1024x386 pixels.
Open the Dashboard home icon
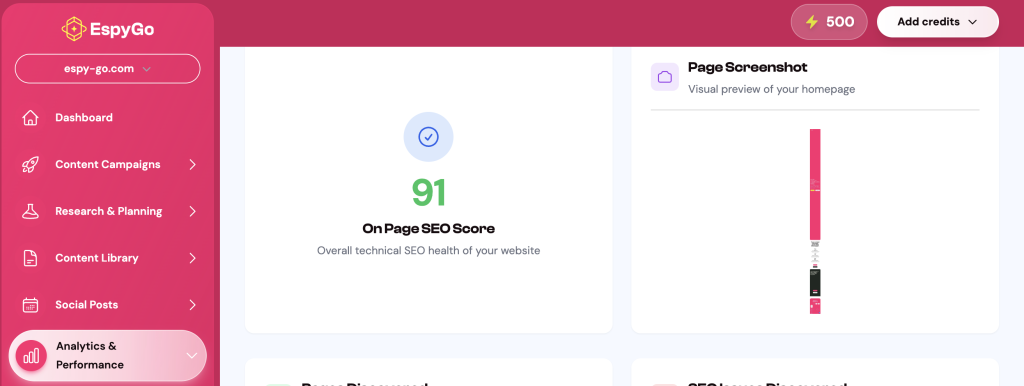pos(30,118)
